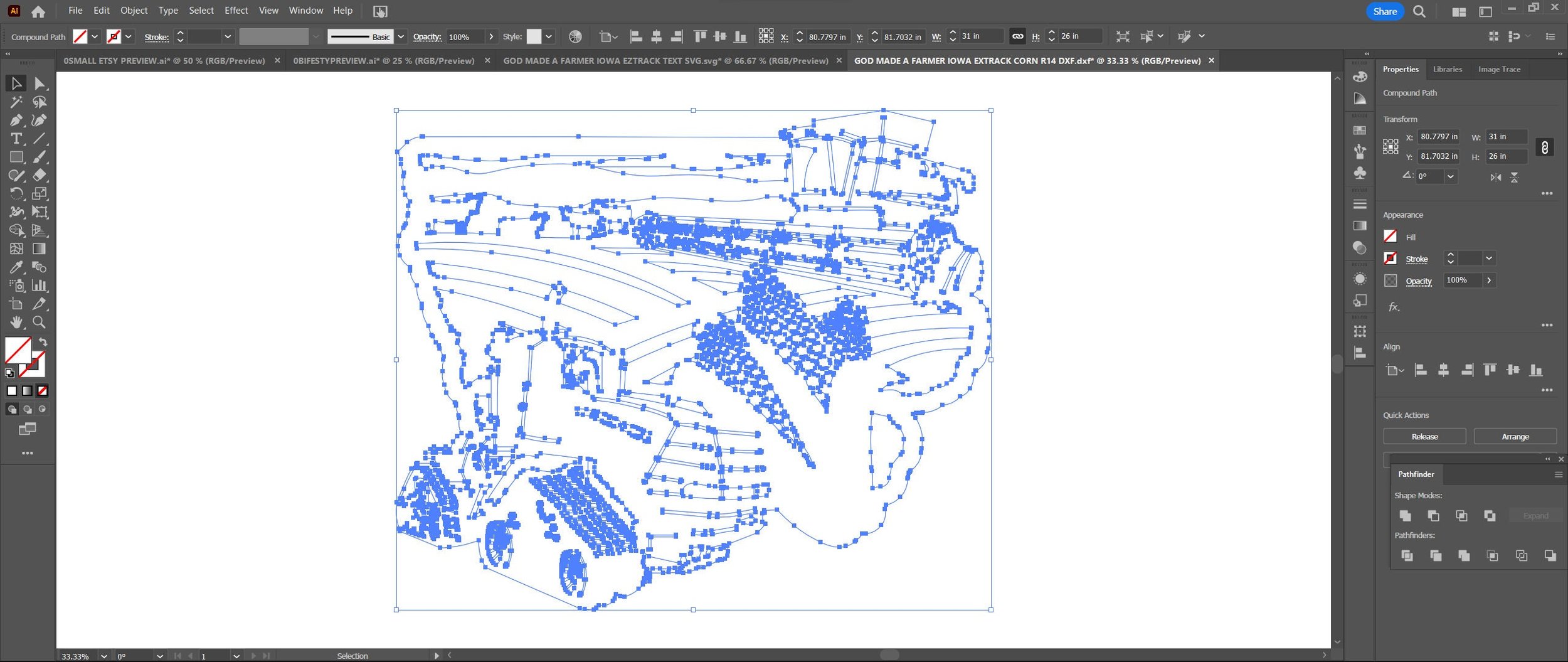Click the Fill box in the Tools panel
Image resolution: width=1568 pixels, height=662 pixels.
tap(18, 350)
